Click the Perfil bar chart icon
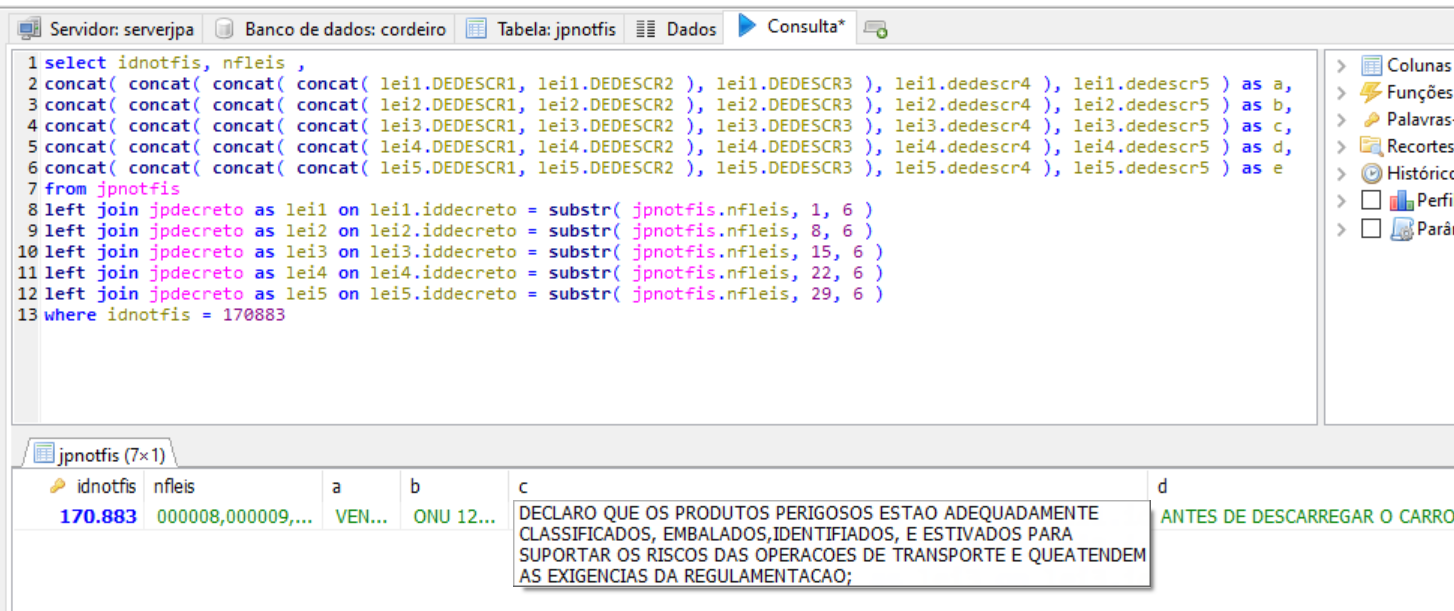Image resolution: width=1454 pixels, height=611 pixels. tap(1401, 201)
